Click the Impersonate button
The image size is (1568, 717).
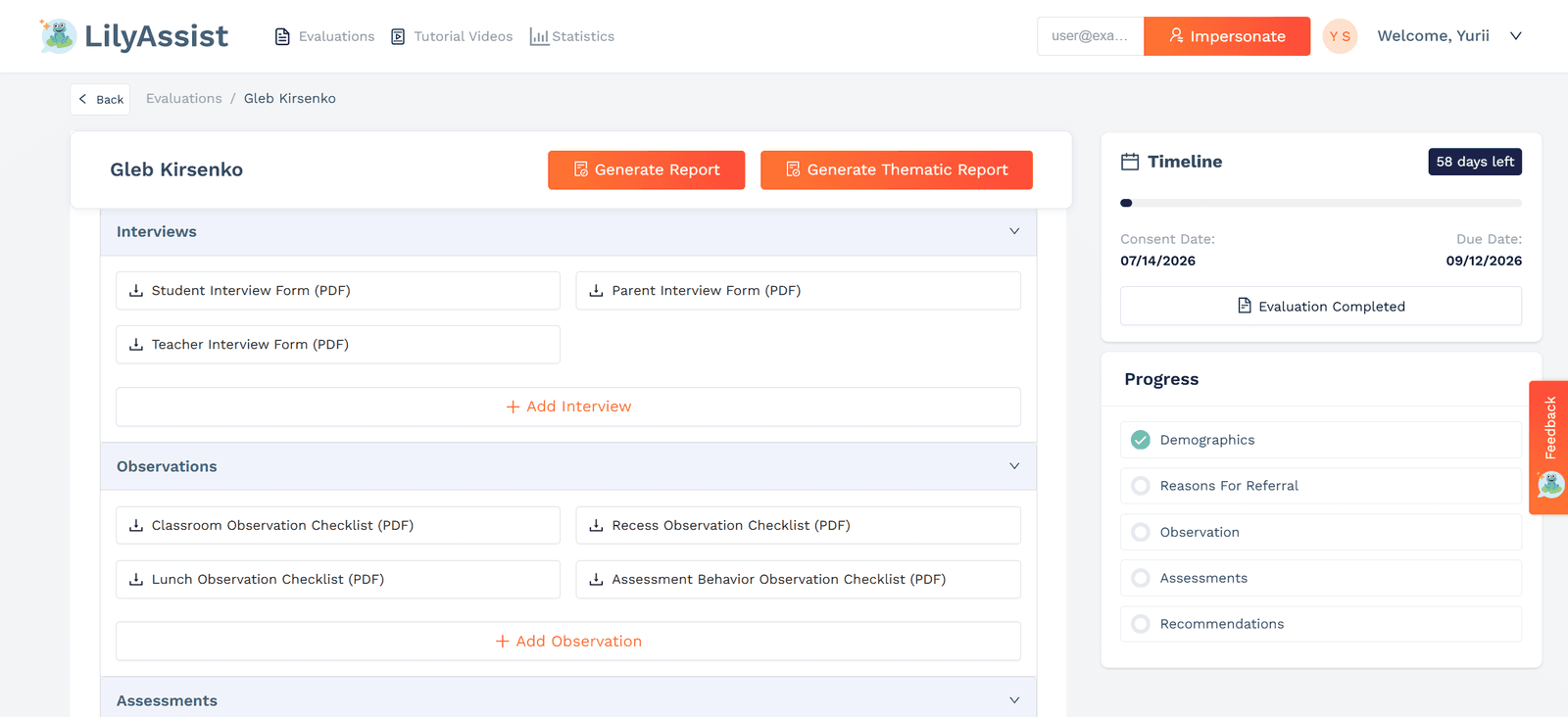pyautogui.click(x=1227, y=36)
